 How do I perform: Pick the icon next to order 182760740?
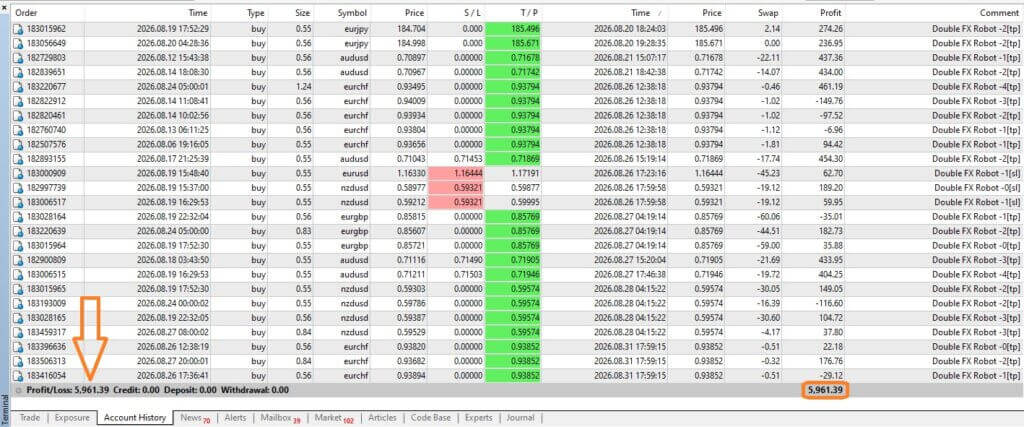(x=18, y=129)
